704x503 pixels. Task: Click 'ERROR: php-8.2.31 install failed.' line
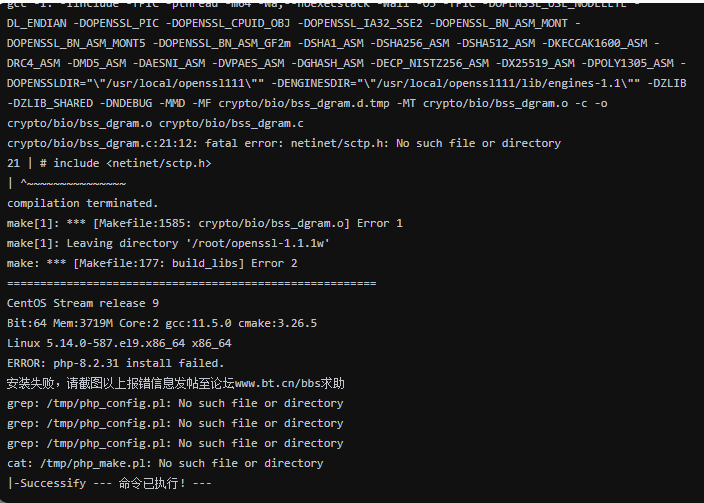(x=115, y=363)
